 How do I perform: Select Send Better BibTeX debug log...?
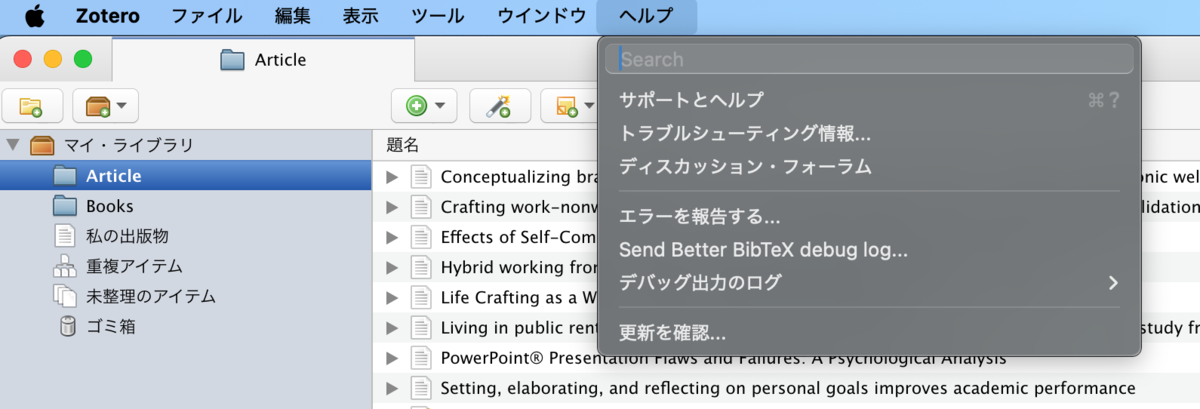click(x=869, y=249)
